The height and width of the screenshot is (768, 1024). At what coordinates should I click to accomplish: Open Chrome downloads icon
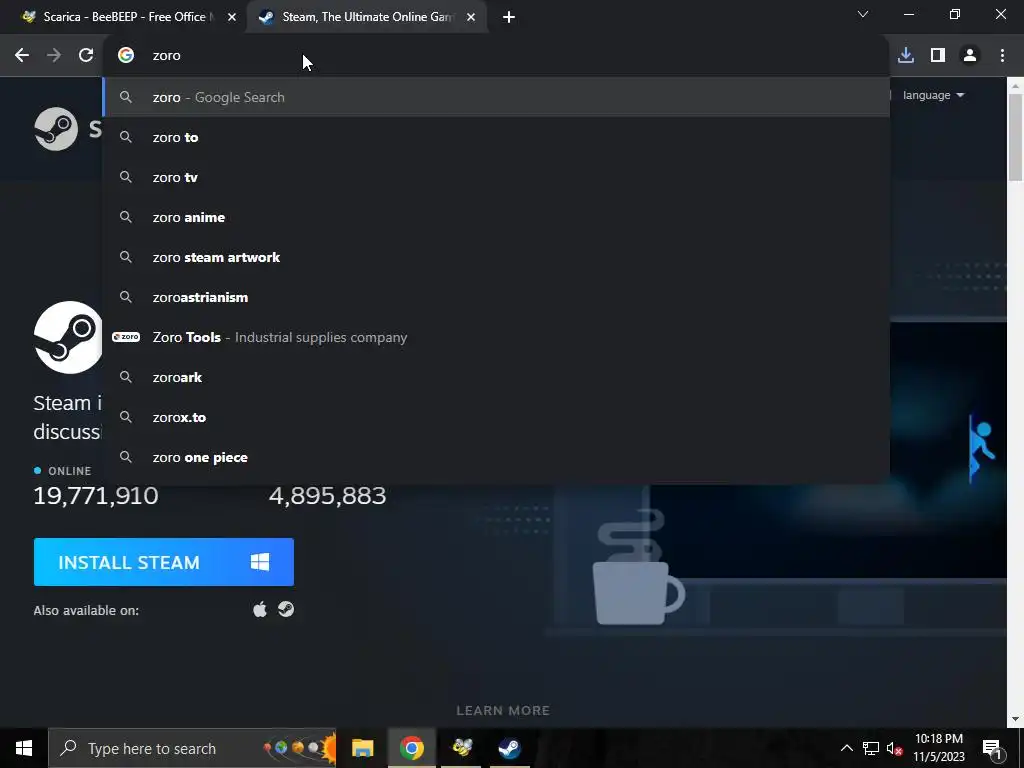click(x=906, y=56)
